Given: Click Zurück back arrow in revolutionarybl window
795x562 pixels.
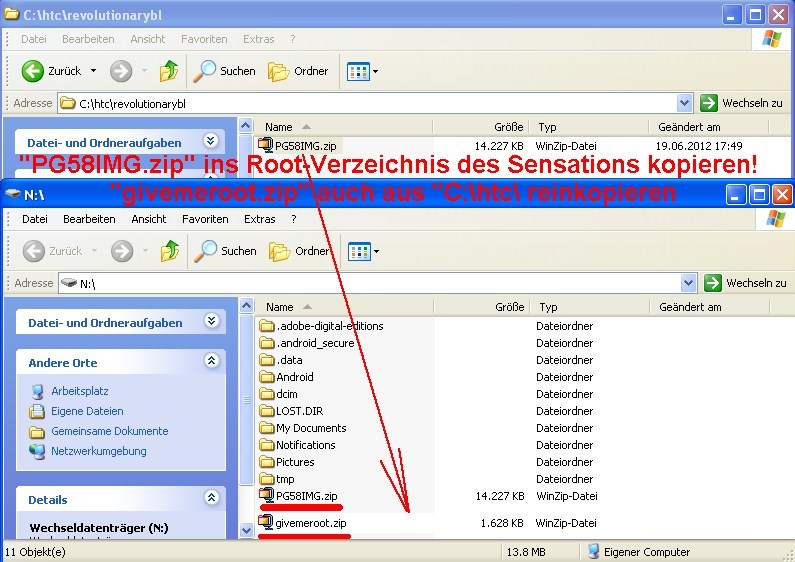Looking at the screenshot, I should coord(34,71).
